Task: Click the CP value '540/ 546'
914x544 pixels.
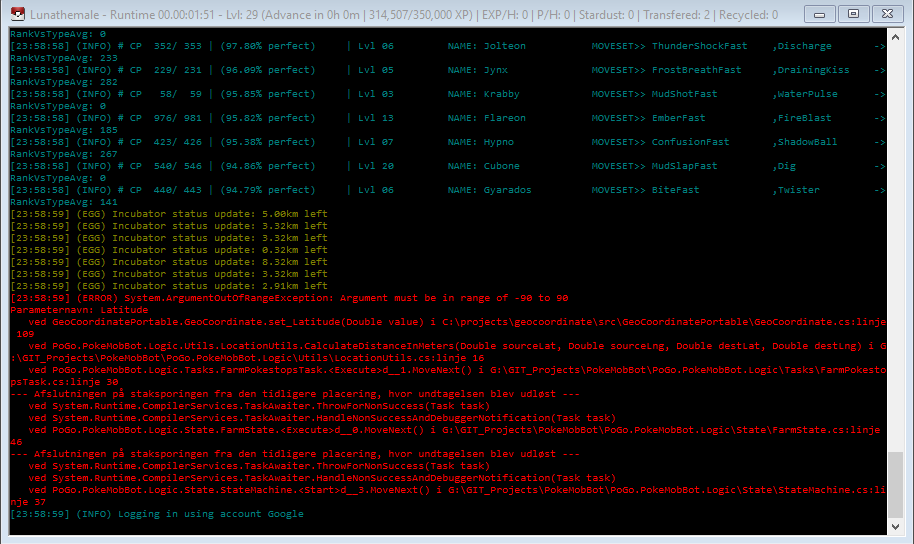Action: (x=178, y=166)
